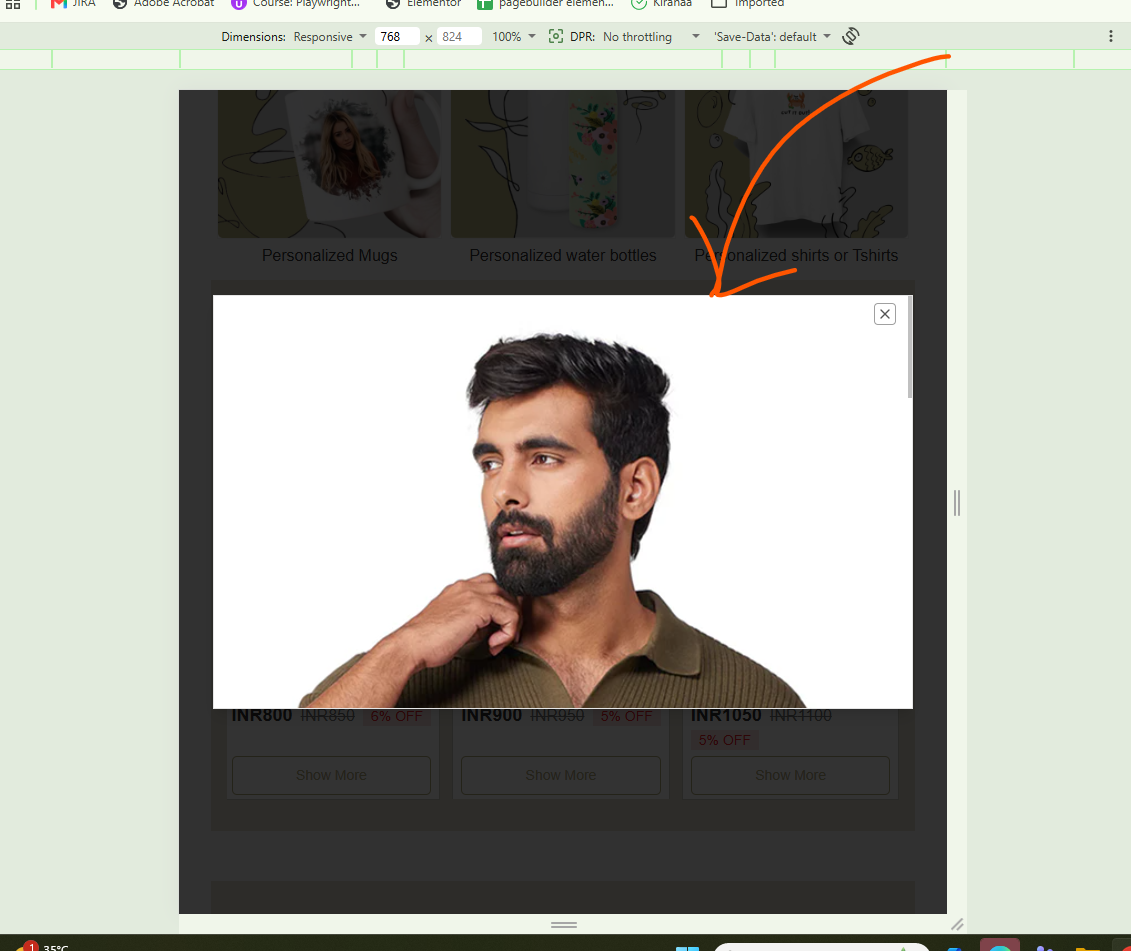The height and width of the screenshot is (951, 1131).
Task: Open the device toolbar three-dot menu
Action: 1111,36
